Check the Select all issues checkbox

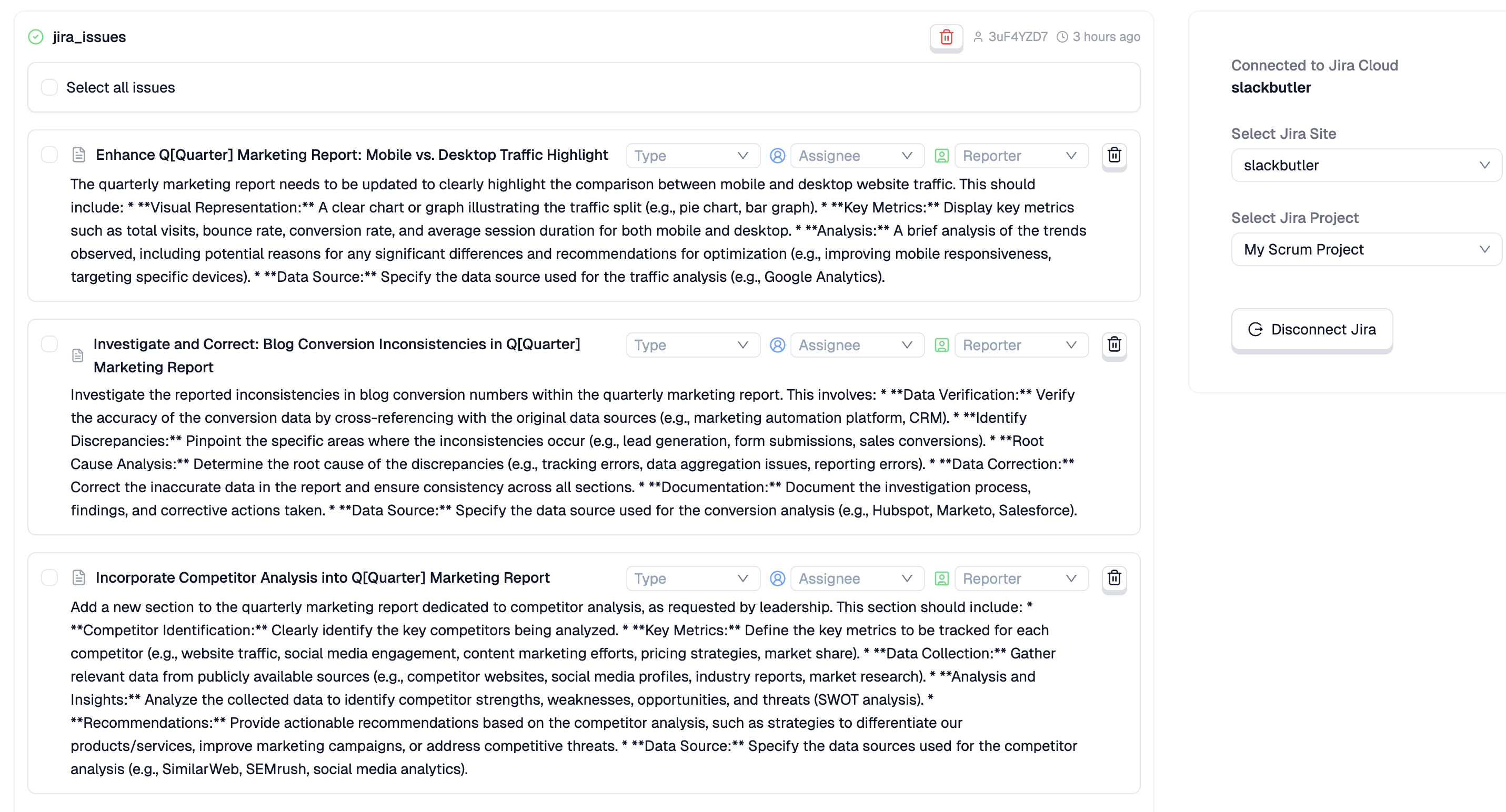click(x=49, y=88)
